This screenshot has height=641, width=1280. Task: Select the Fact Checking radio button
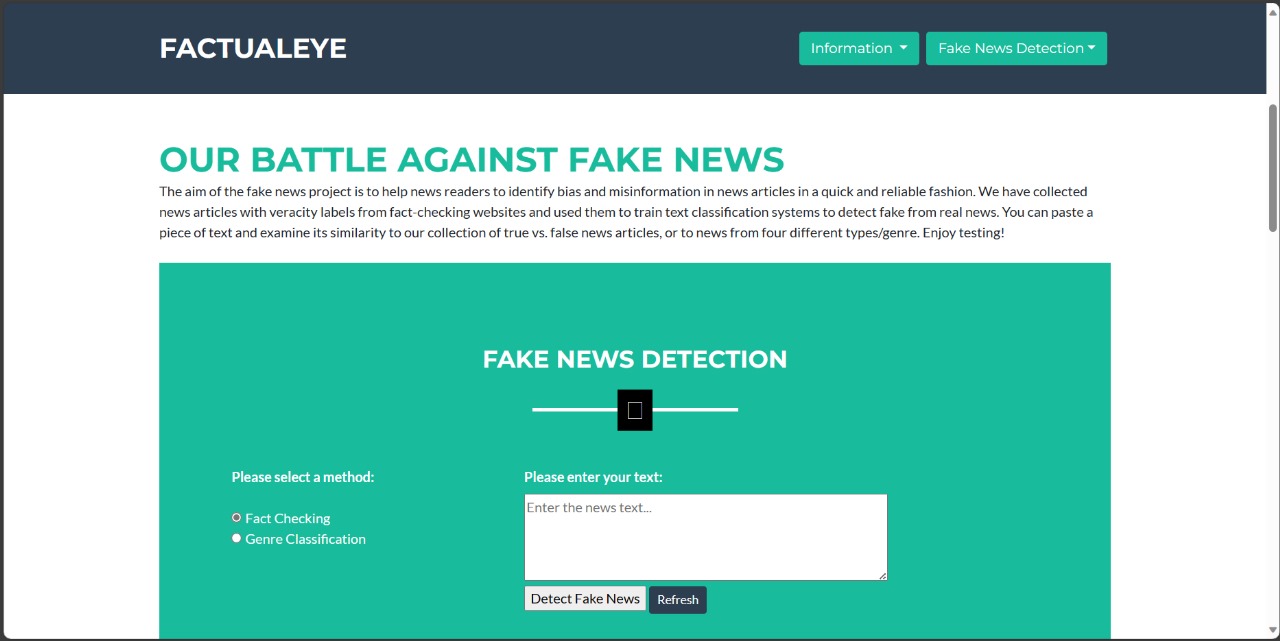point(237,518)
